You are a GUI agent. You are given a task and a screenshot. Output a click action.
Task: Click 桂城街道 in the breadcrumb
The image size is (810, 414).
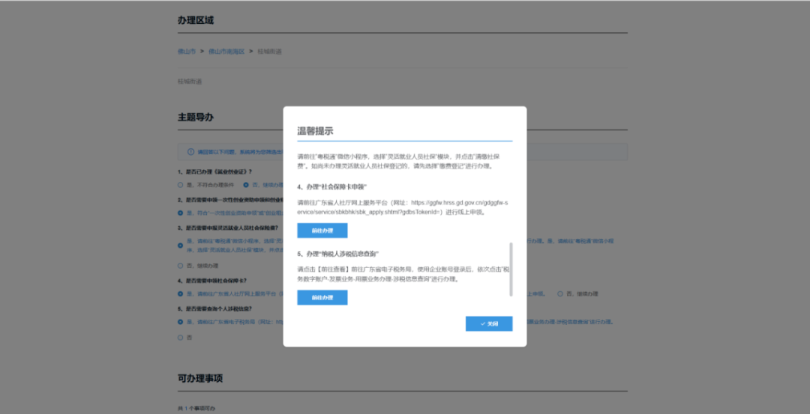pos(269,52)
